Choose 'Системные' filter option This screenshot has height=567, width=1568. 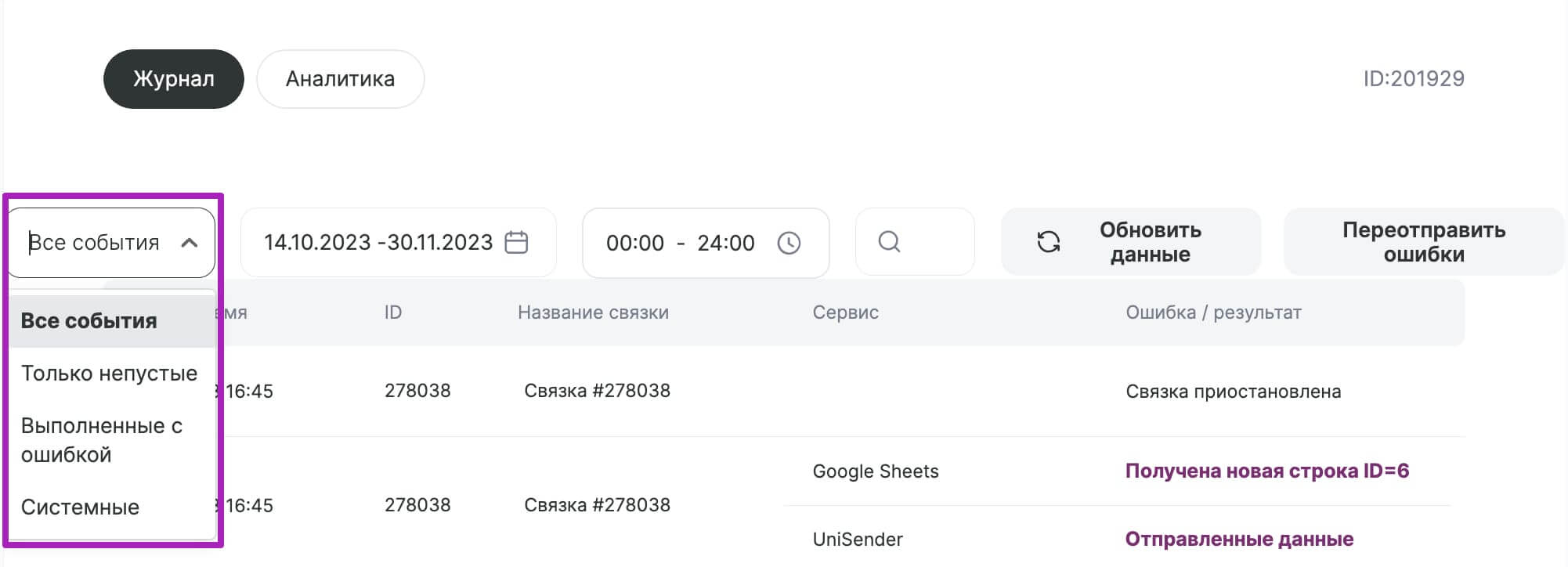(x=113, y=507)
